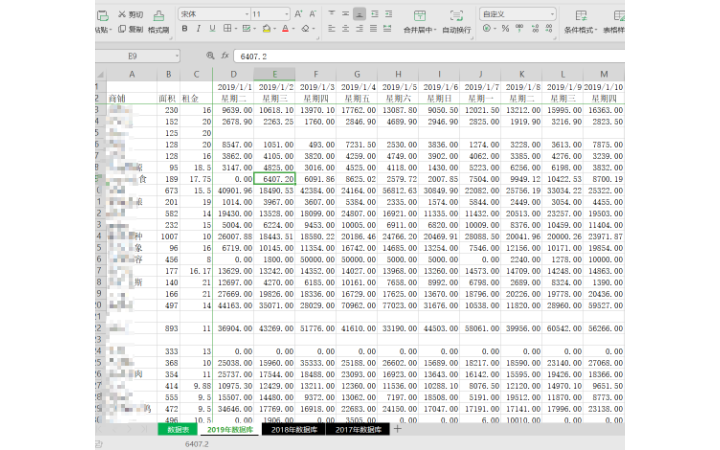Click the Name Box showing E9
The image size is (720, 450).
(x=133, y=56)
